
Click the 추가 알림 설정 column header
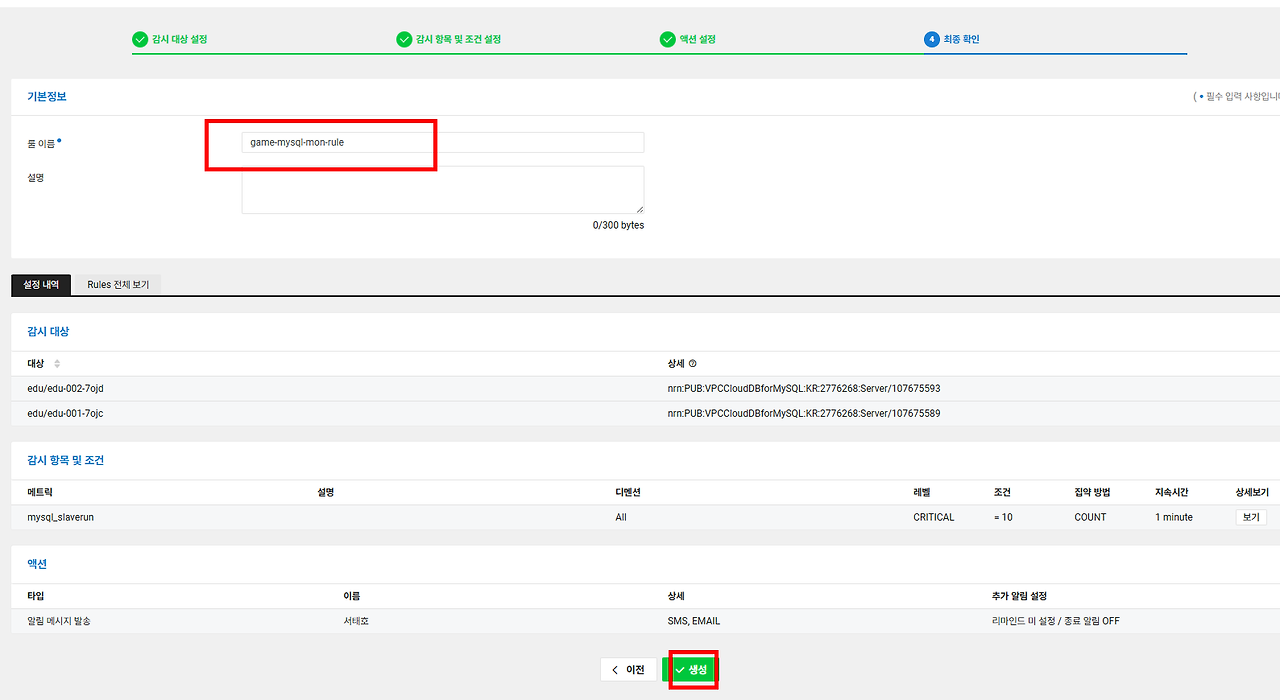tap(1019, 596)
